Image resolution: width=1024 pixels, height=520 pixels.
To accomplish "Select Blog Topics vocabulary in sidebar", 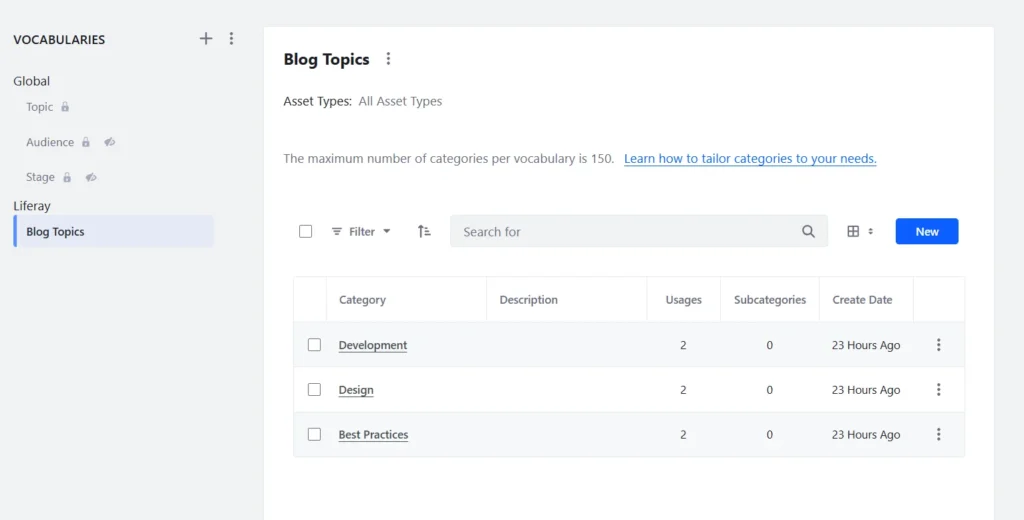I will pos(56,232).
